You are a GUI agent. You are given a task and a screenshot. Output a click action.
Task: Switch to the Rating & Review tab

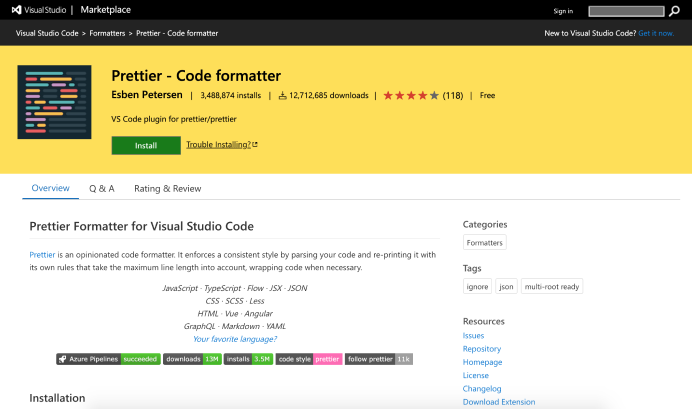click(168, 188)
